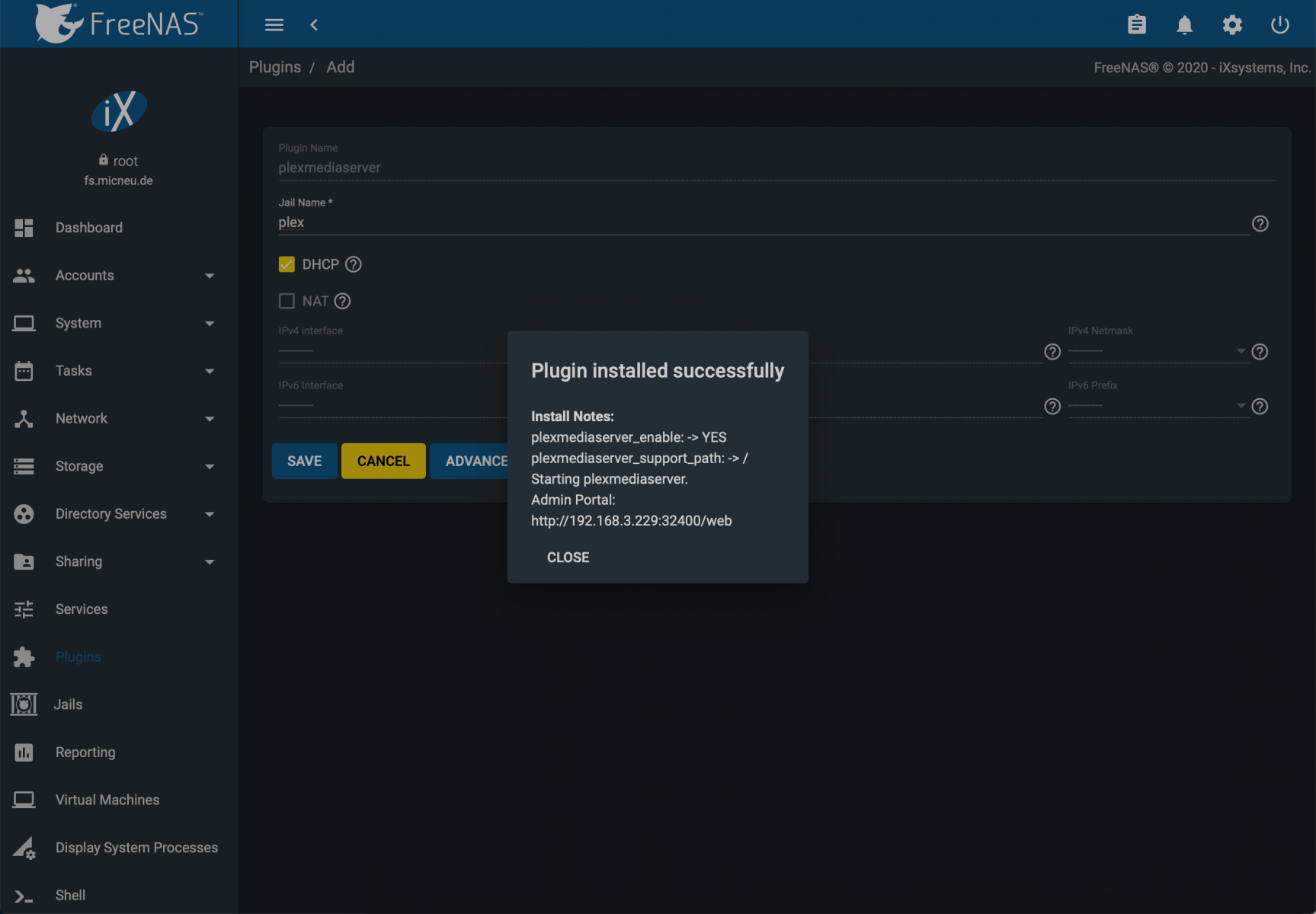Show help for IPv4 Netmask

(x=1260, y=351)
